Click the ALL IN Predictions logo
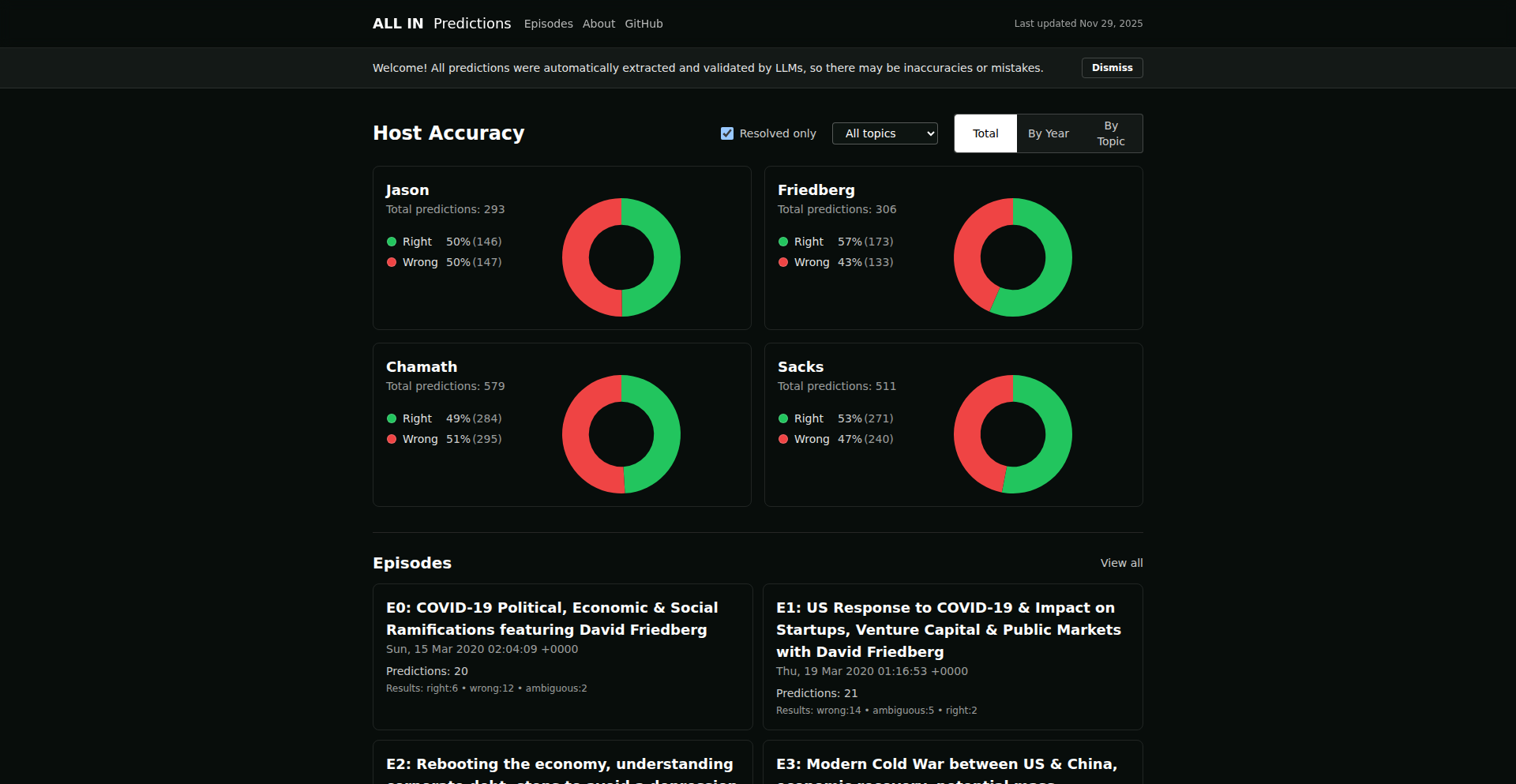 [x=441, y=24]
